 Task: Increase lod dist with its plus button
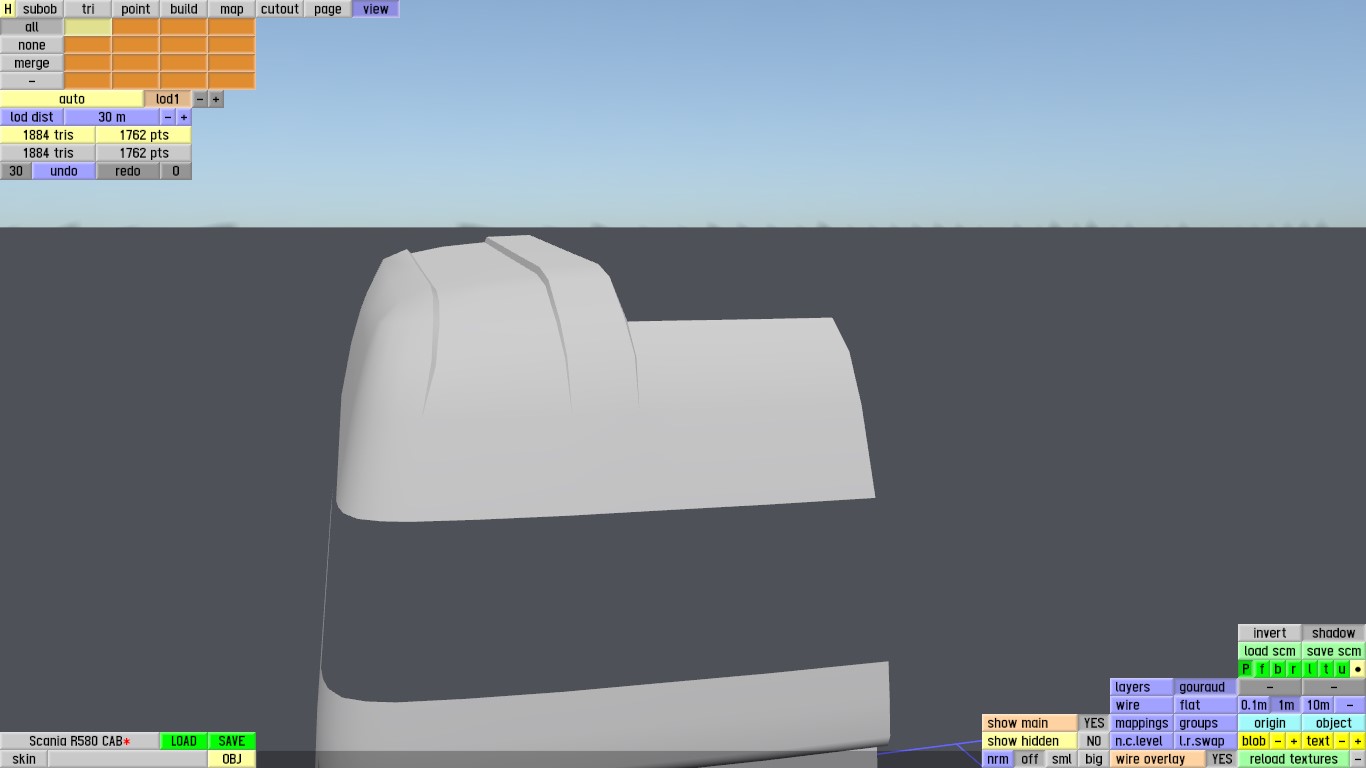coord(184,117)
